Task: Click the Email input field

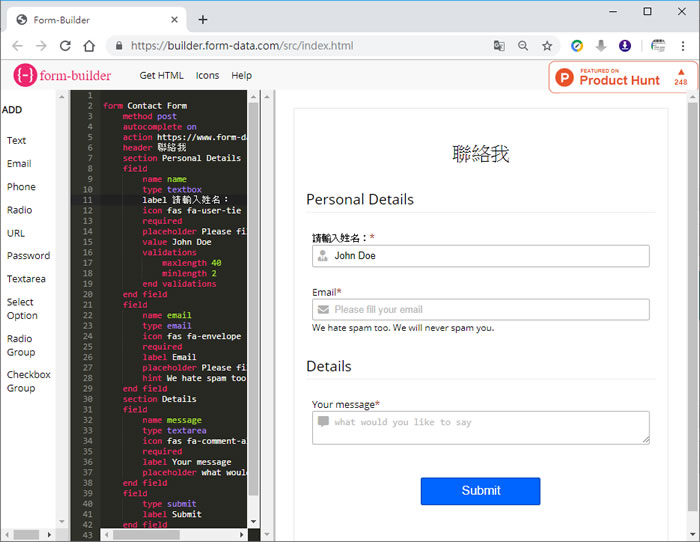Action: click(x=480, y=309)
